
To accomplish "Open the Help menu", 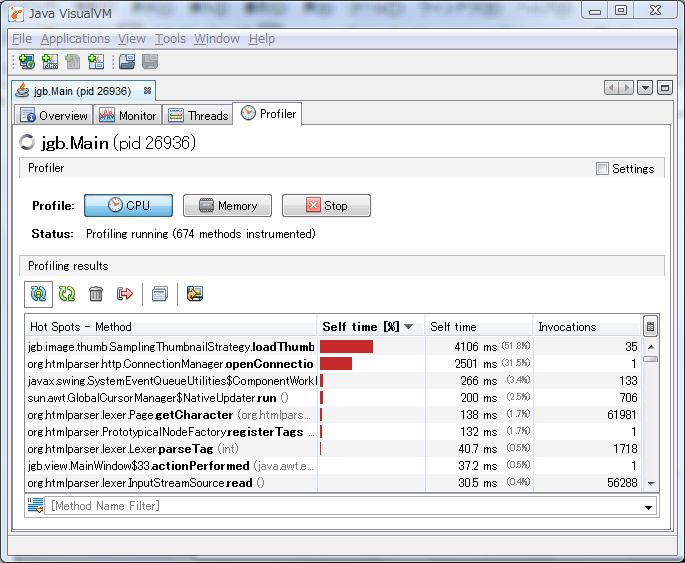I will coord(262,39).
